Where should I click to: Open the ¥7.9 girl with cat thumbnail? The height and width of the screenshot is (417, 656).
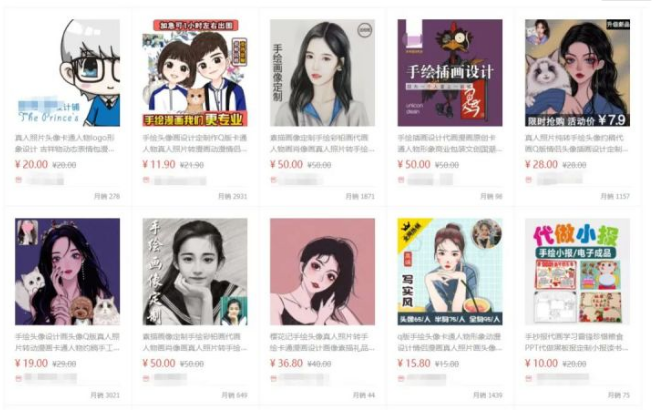(577, 73)
